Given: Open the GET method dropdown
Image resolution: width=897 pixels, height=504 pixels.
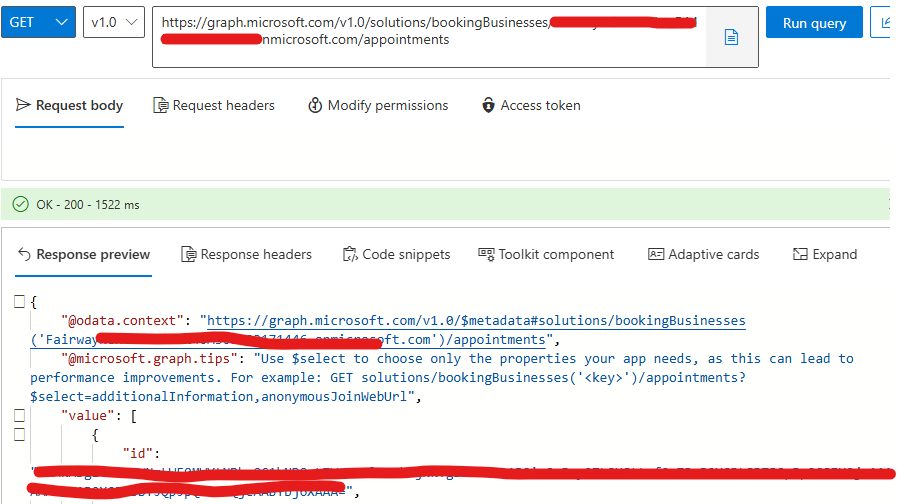Looking at the screenshot, I should [x=38, y=22].
